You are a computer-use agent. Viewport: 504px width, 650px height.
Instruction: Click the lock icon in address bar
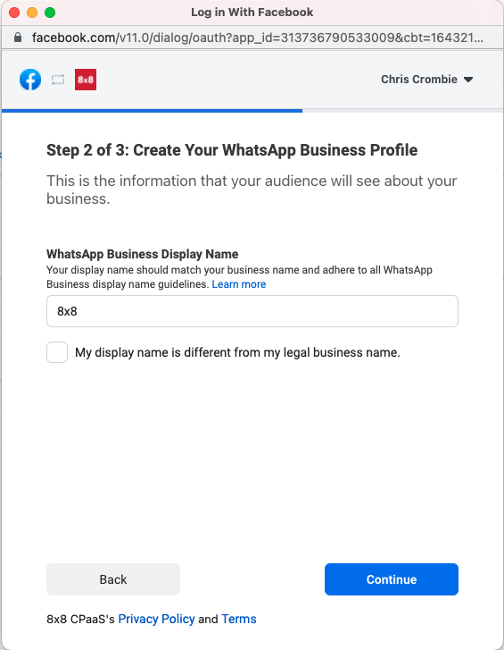tap(17, 37)
